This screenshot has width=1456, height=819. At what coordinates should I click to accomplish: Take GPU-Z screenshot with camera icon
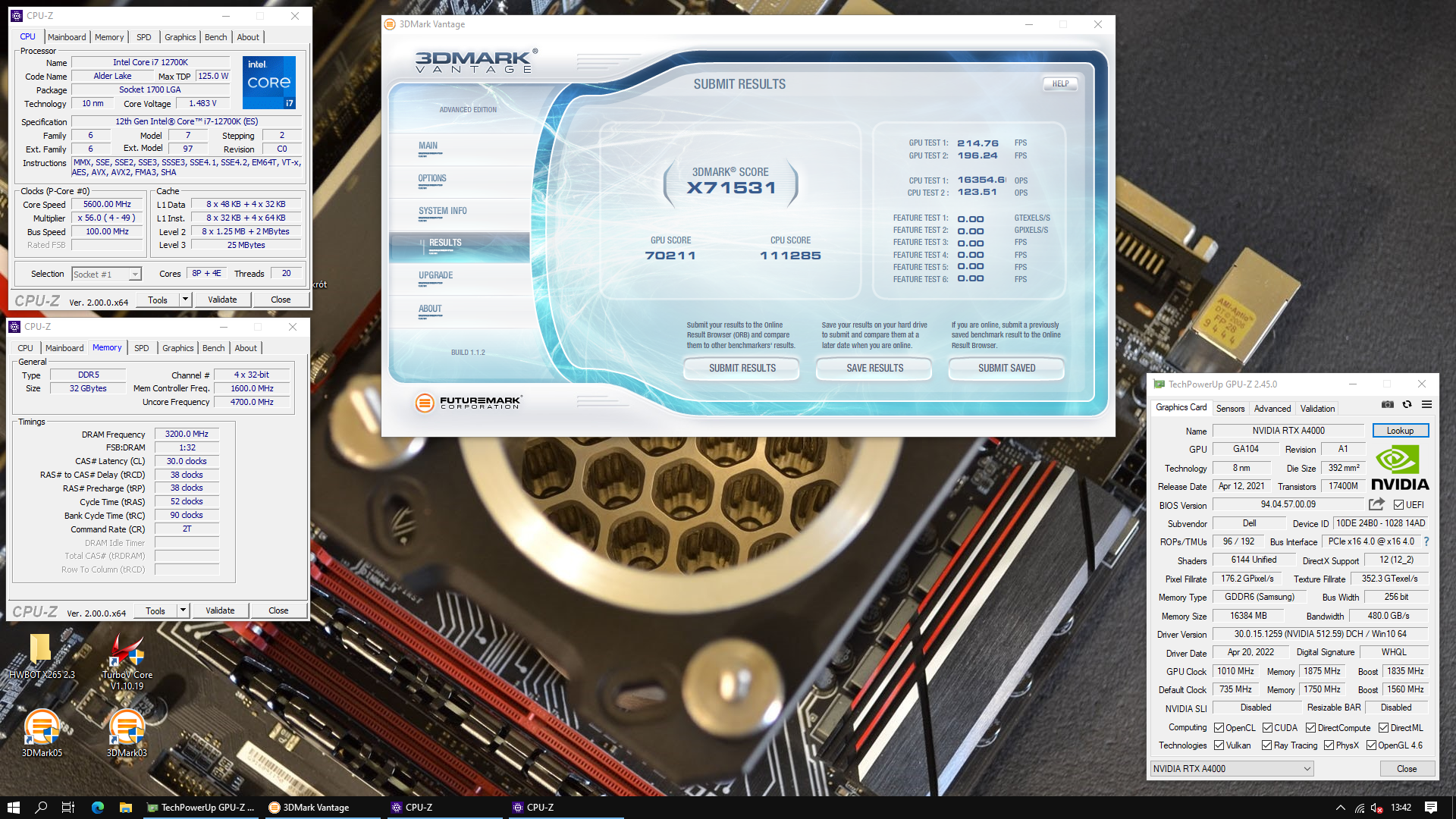(1388, 404)
